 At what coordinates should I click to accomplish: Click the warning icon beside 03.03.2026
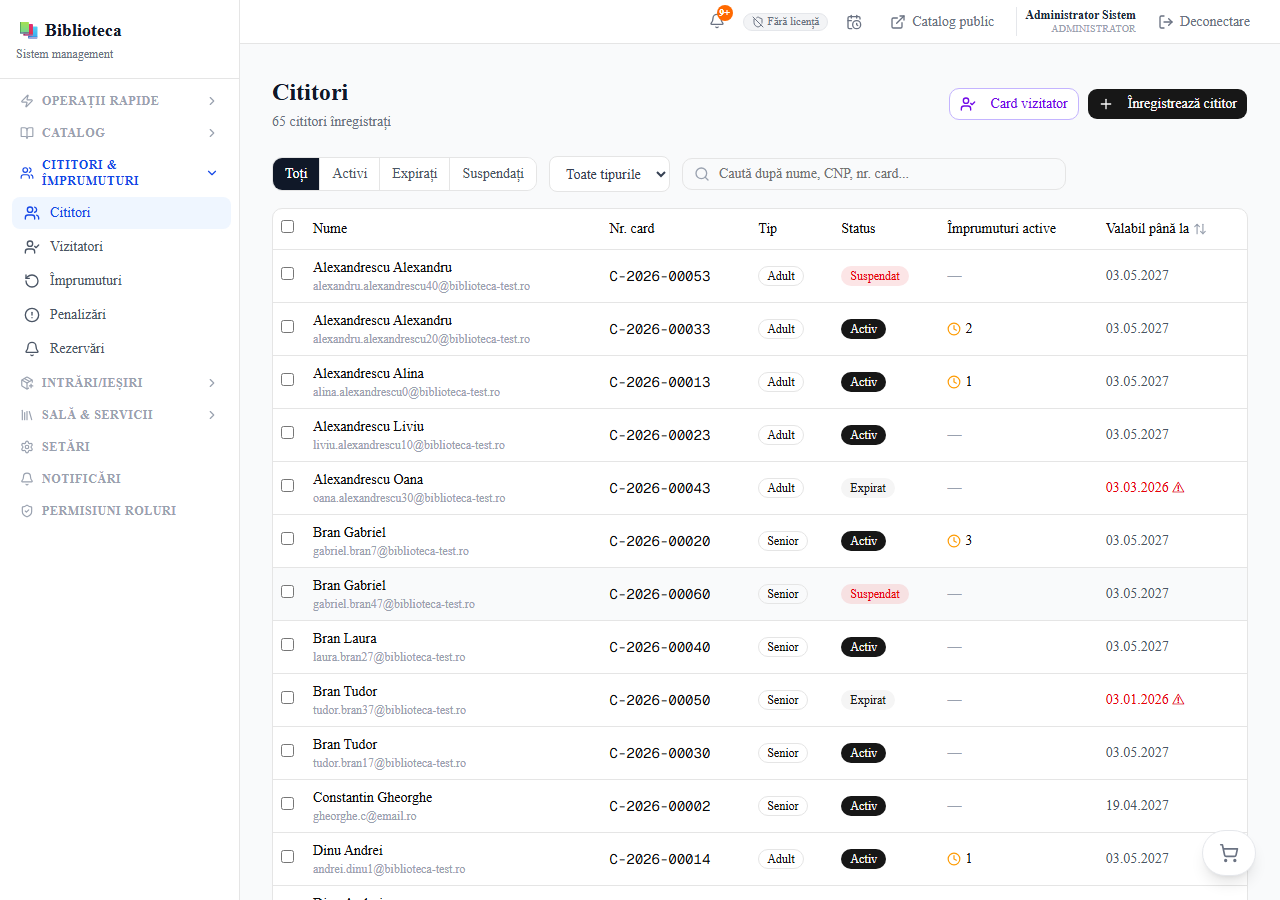click(x=1178, y=488)
